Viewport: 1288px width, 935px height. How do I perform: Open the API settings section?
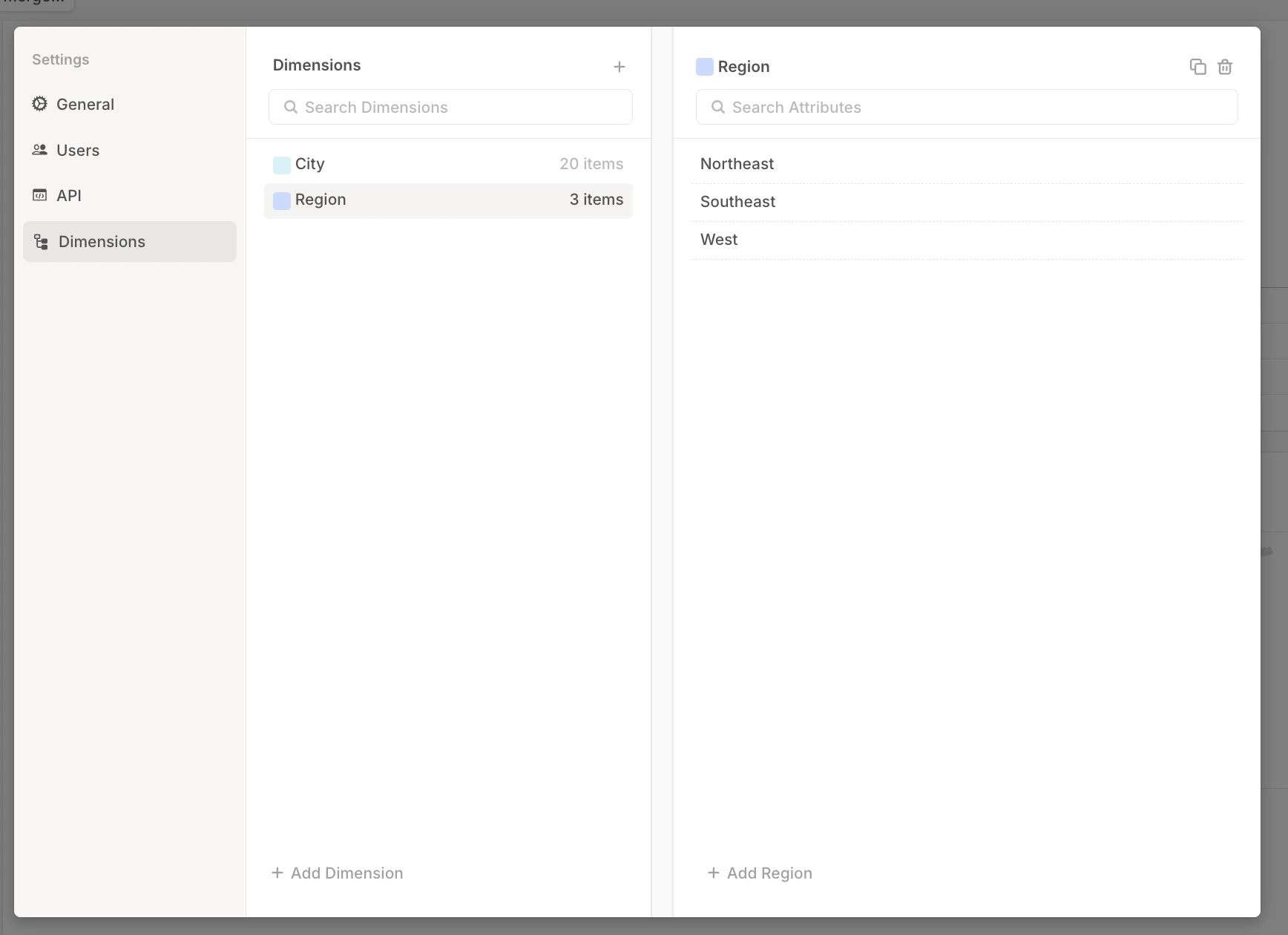69,195
